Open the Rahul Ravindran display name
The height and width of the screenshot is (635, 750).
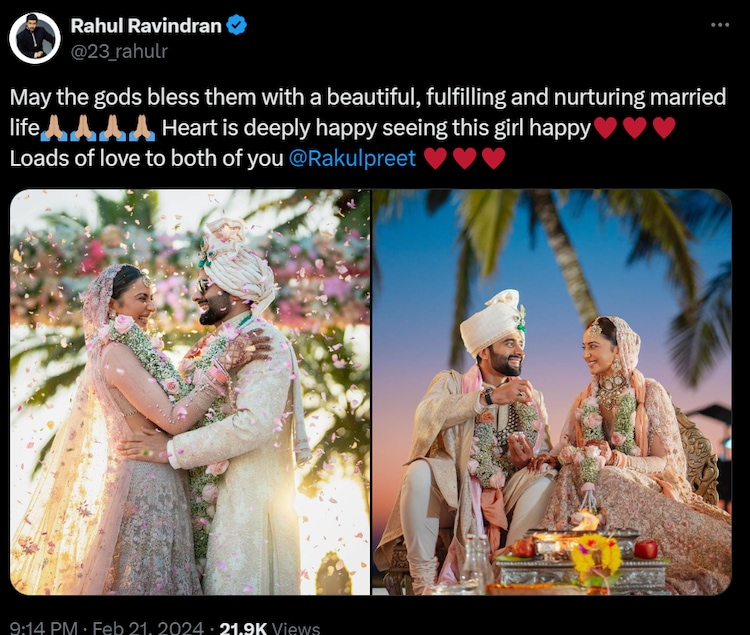(146, 25)
